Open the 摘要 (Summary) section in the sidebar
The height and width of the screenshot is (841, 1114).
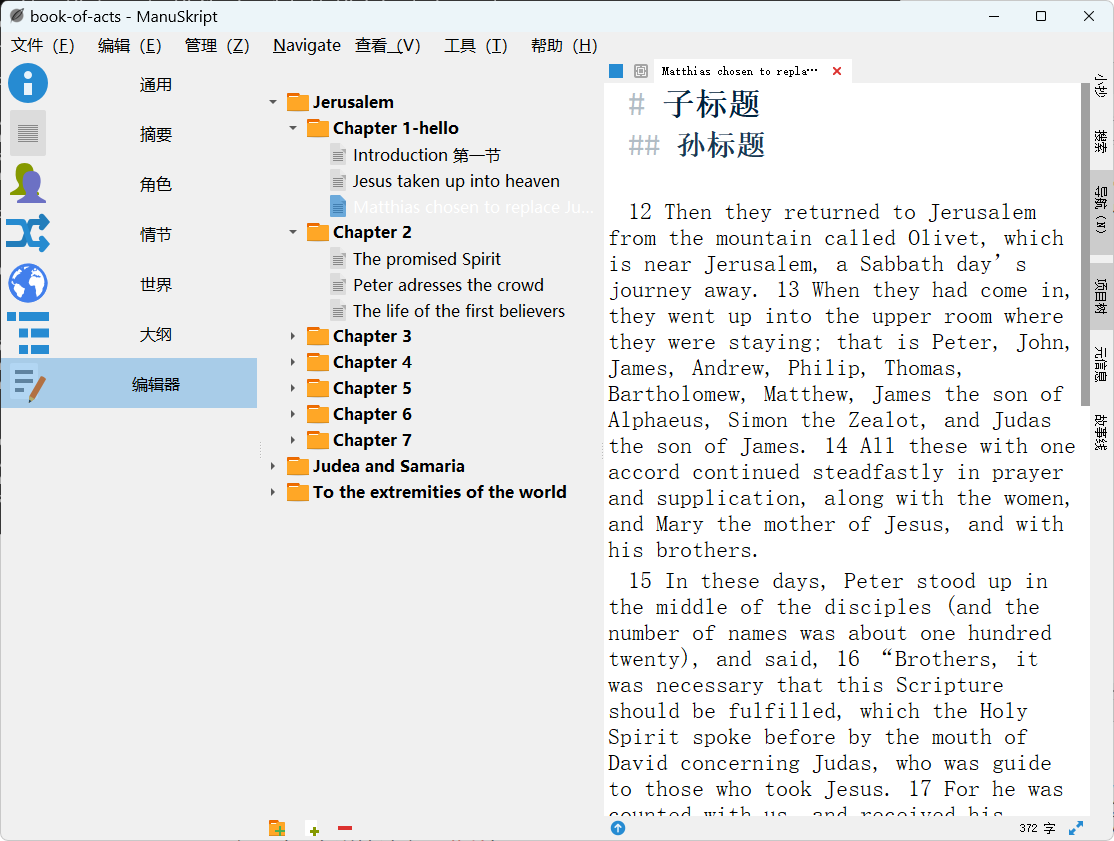pyautogui.click(x=129, y=134)
